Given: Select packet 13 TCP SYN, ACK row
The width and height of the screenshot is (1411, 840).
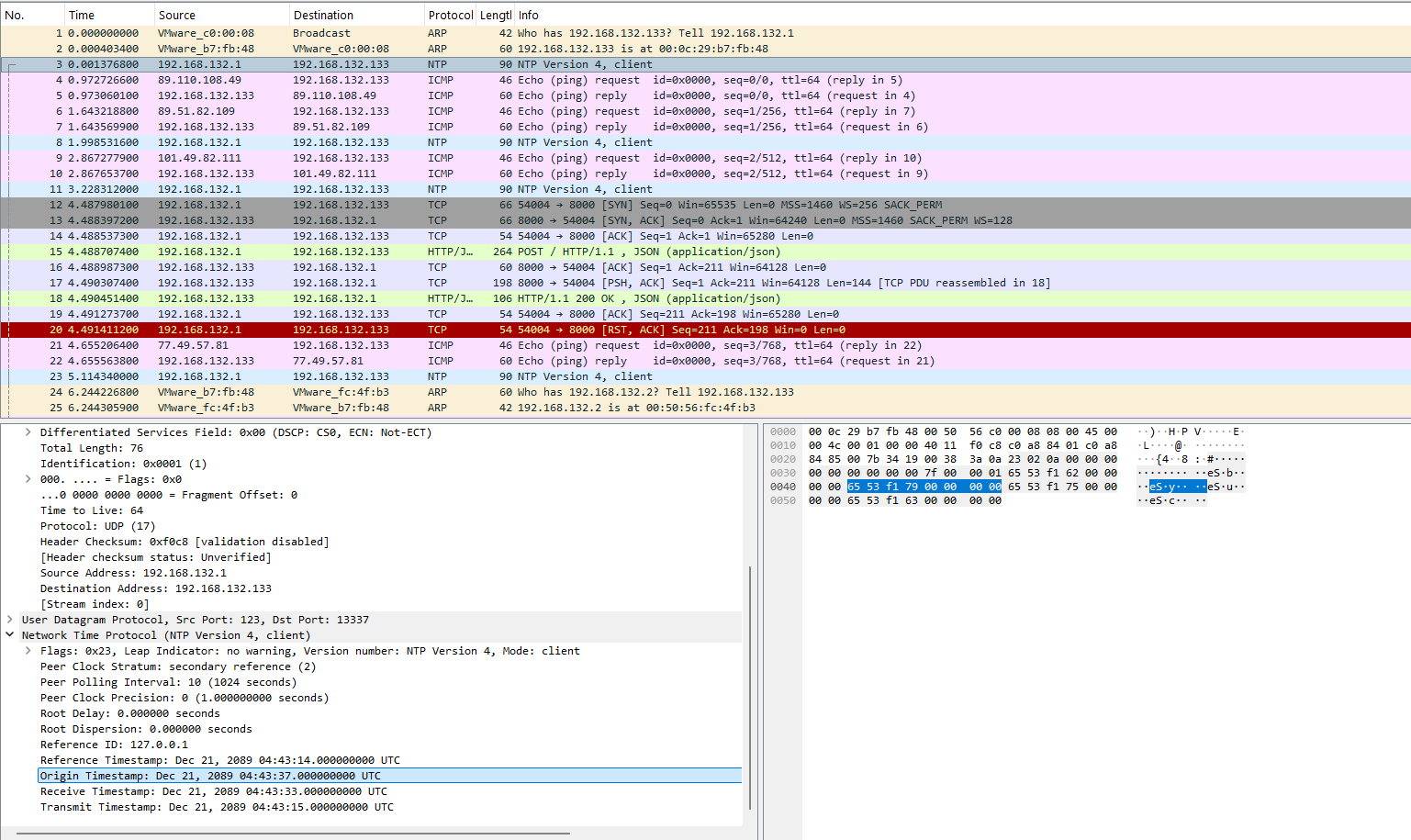Looking at the screenshot, I should (x=705, y=220).
